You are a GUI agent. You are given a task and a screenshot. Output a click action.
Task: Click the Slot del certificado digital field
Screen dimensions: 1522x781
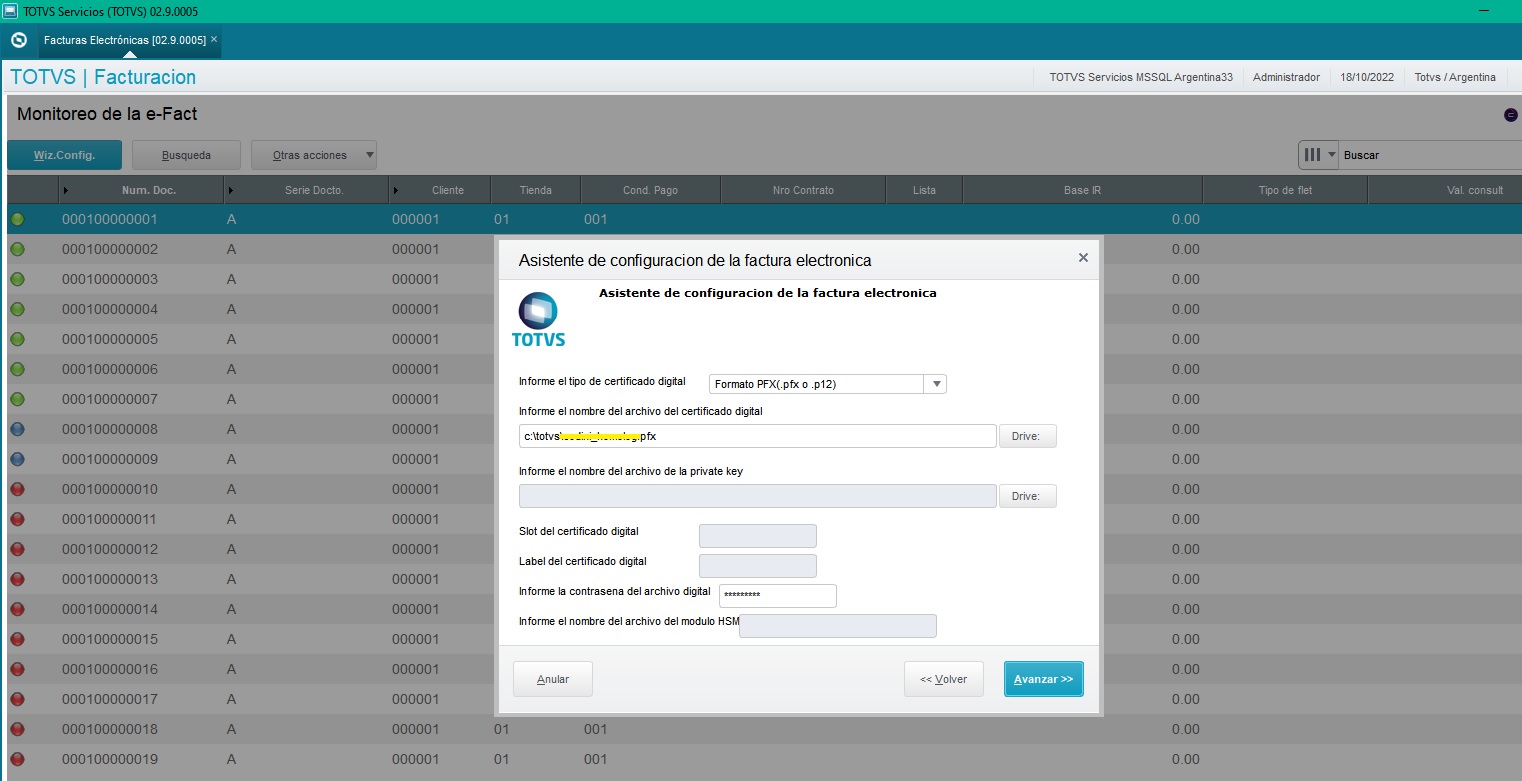[x=758, y=536]
